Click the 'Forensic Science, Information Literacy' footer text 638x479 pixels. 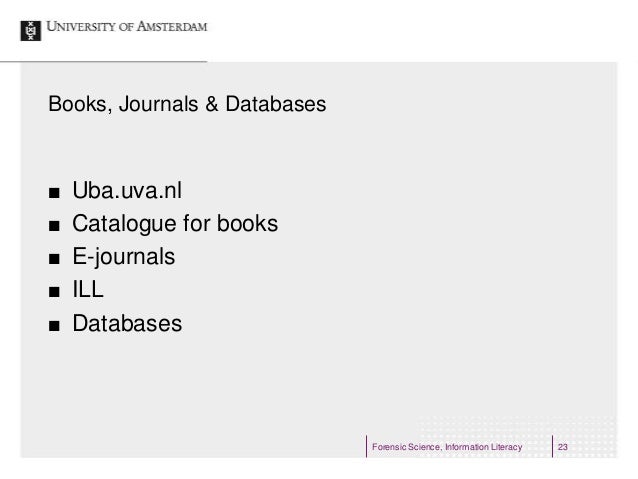(446, 446)
